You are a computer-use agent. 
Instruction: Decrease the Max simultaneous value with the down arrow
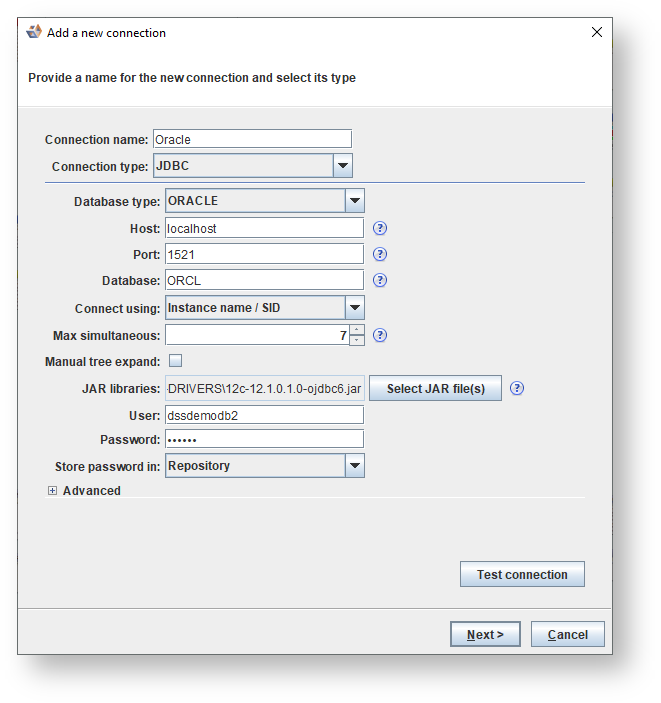click(357, 341)
